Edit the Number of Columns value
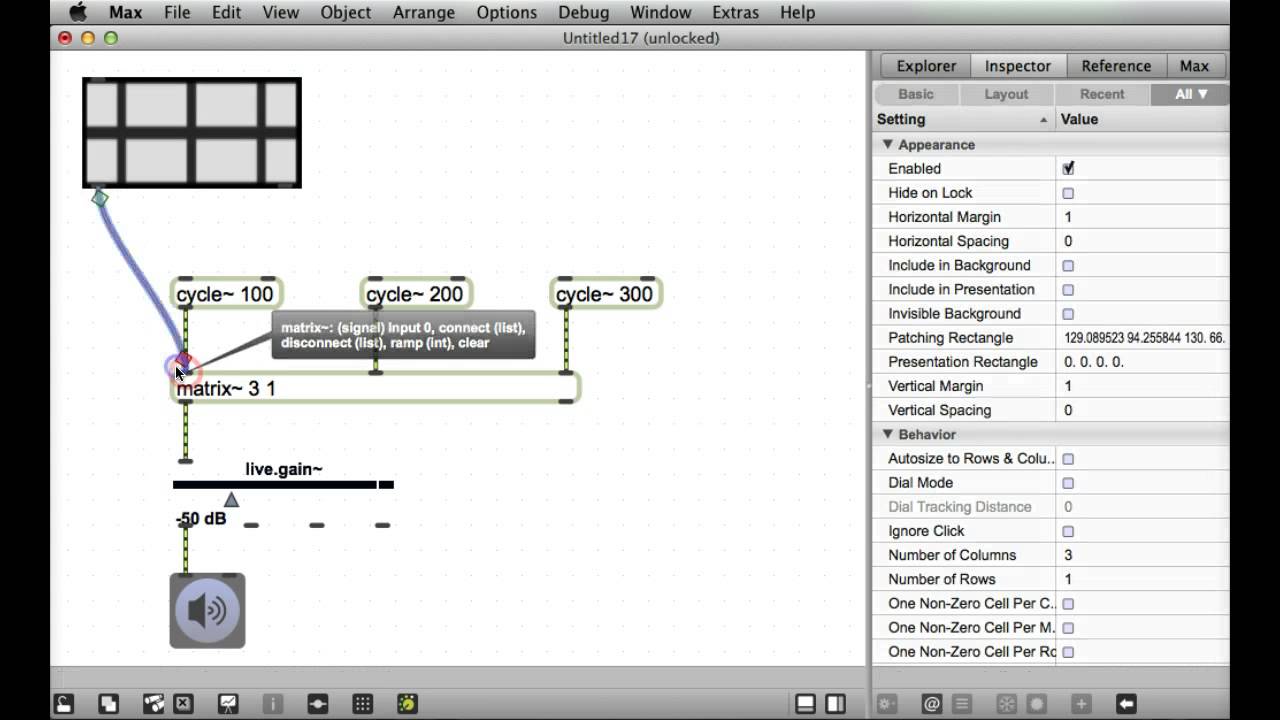Image resolution: width=1280 pixels, height=720 pixels. pyautogui.click(x=1143, y=555)
